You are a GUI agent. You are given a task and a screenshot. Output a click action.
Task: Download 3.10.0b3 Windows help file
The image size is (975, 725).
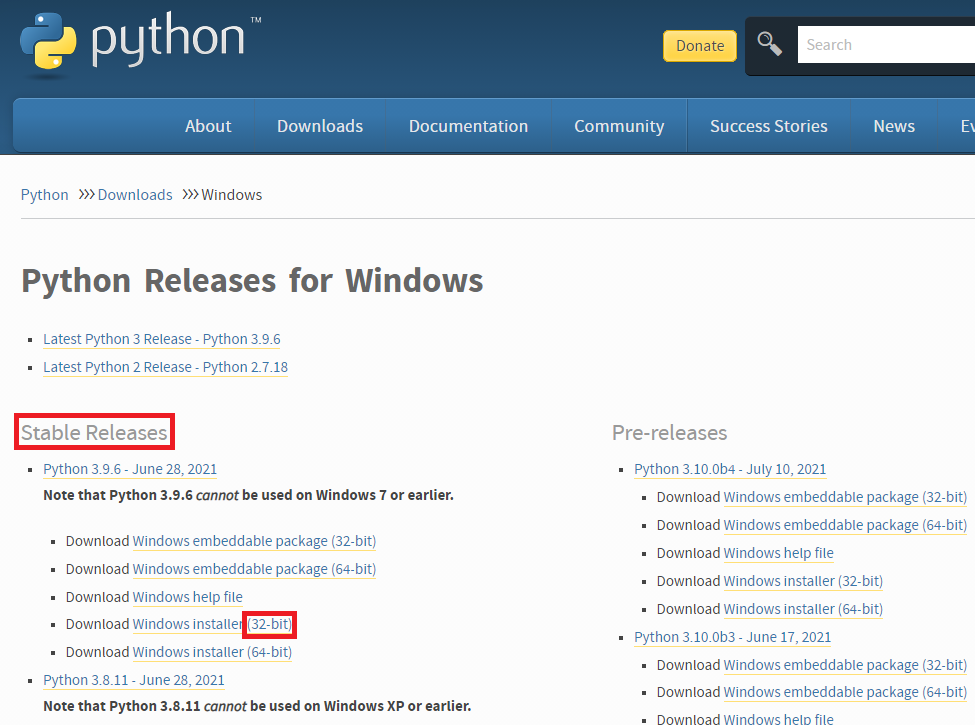[779, 719]
